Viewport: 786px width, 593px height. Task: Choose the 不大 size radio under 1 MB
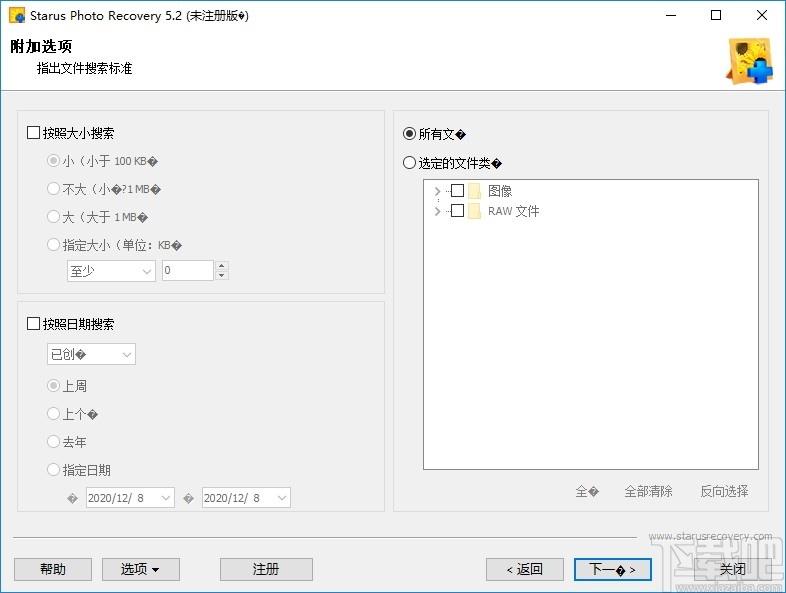[x=53, y=189]
